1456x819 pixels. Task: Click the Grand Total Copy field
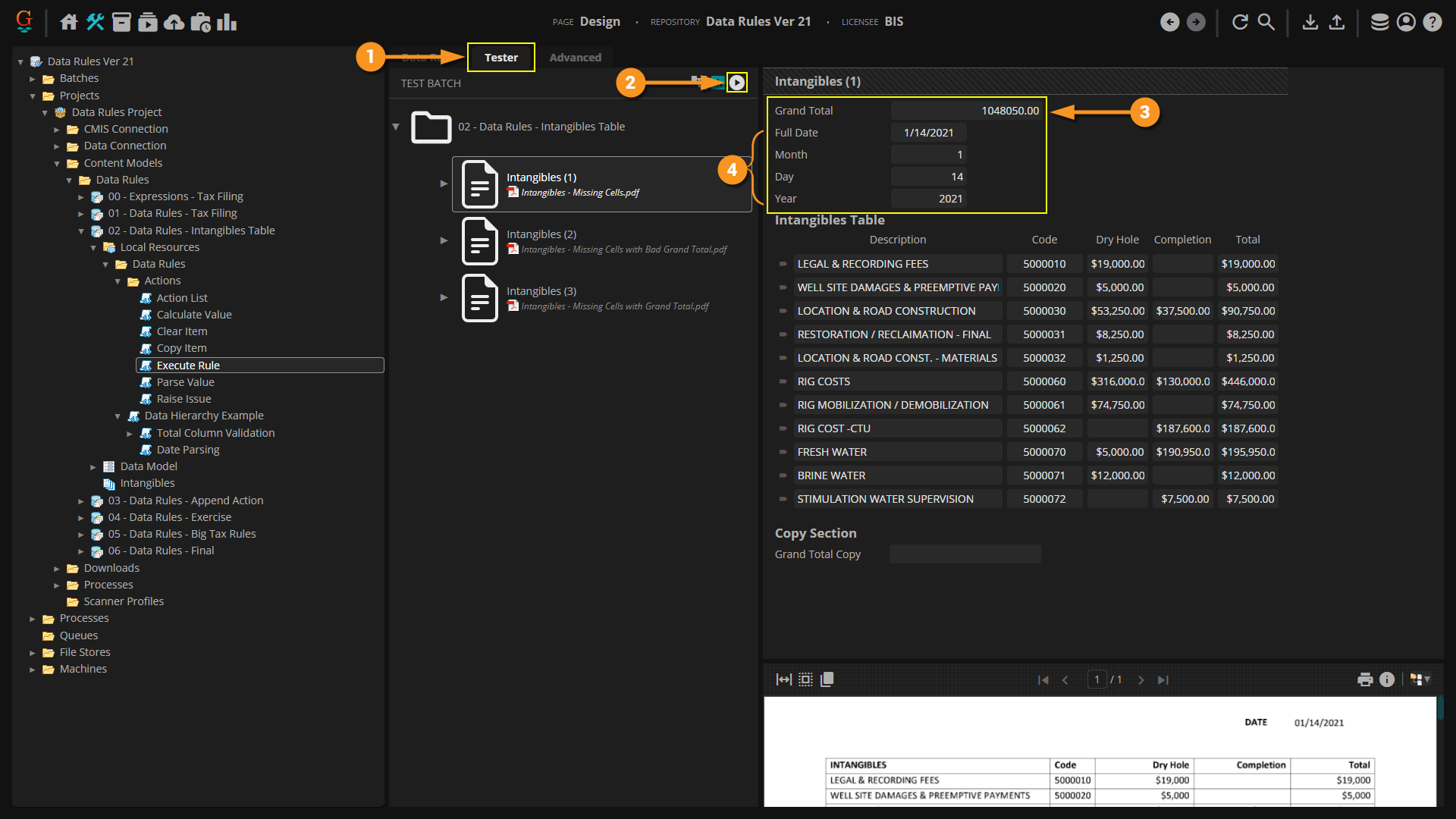tap(965, 554)
